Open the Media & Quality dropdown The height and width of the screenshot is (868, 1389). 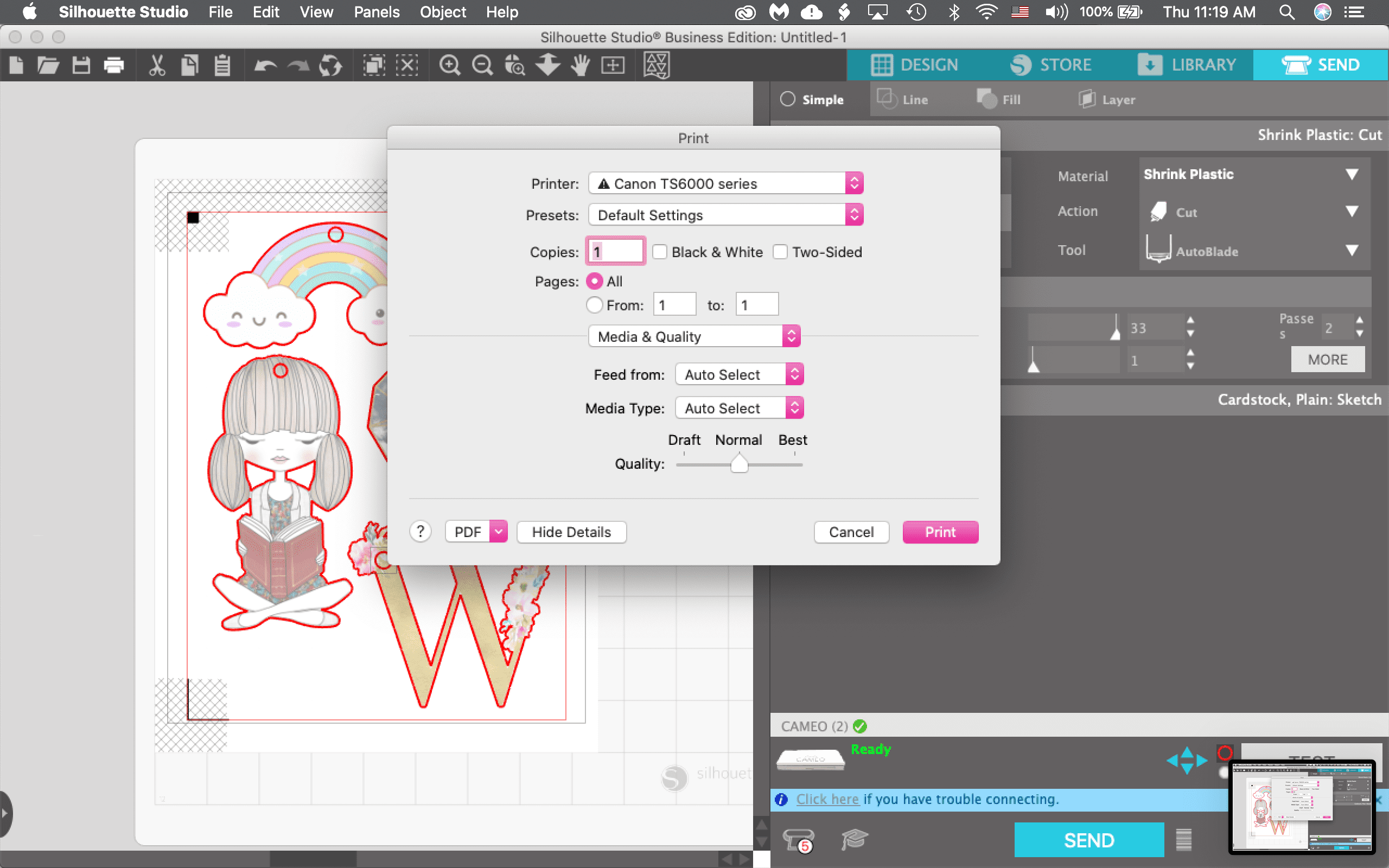[x=693, y=336]
